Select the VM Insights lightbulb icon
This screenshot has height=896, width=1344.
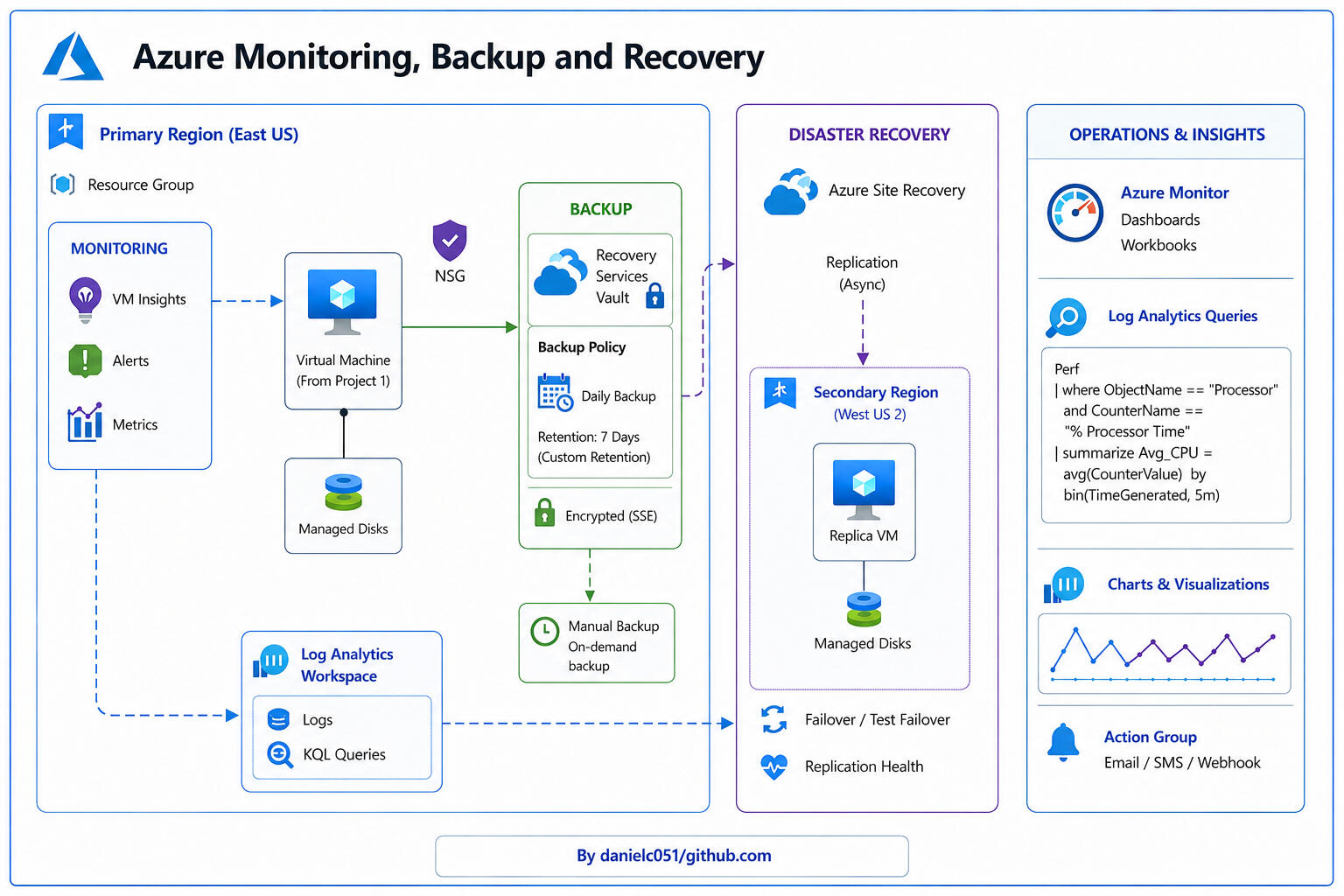pyautogui.click(x=85, y=299)
